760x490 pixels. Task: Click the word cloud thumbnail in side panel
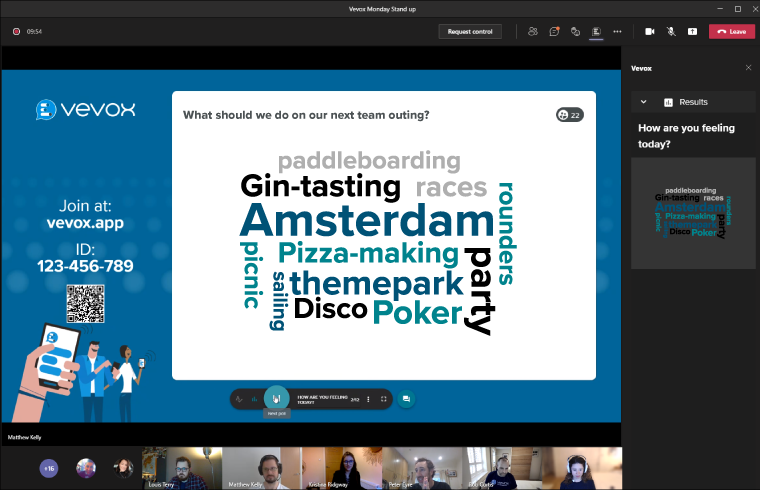pos(693,212)
